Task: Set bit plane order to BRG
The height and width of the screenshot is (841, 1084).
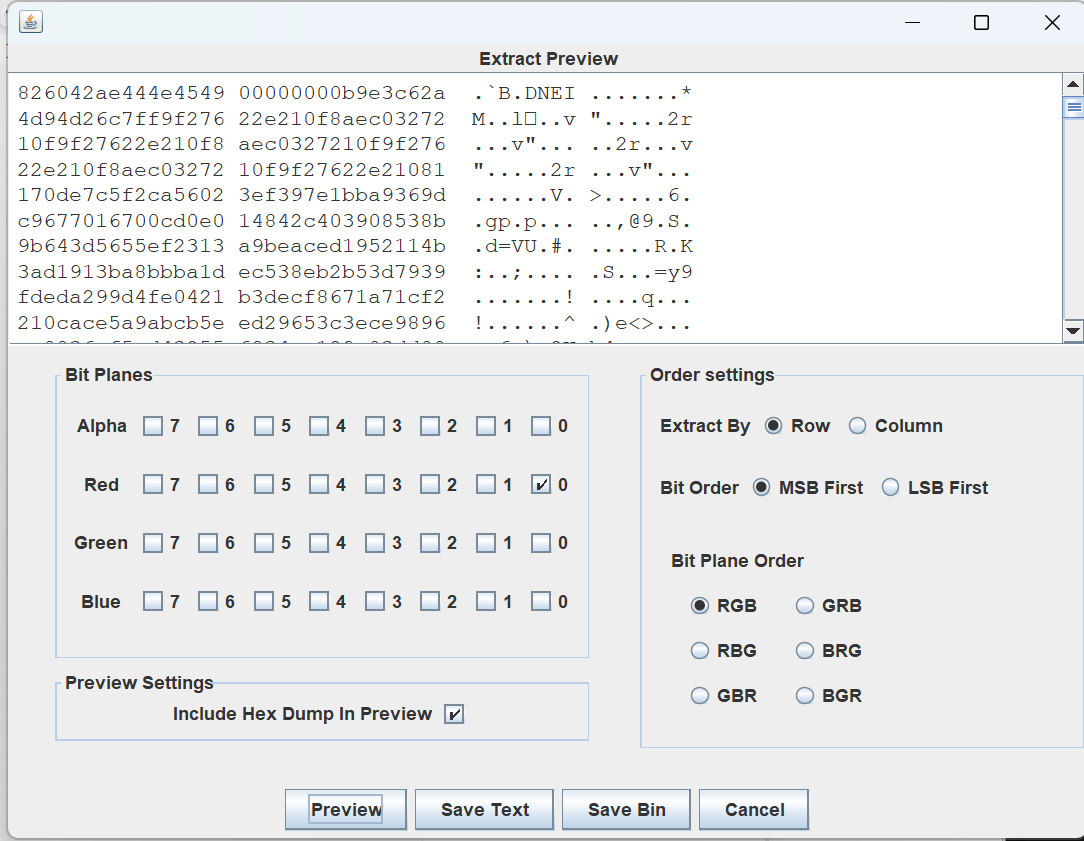Action: 805,650
